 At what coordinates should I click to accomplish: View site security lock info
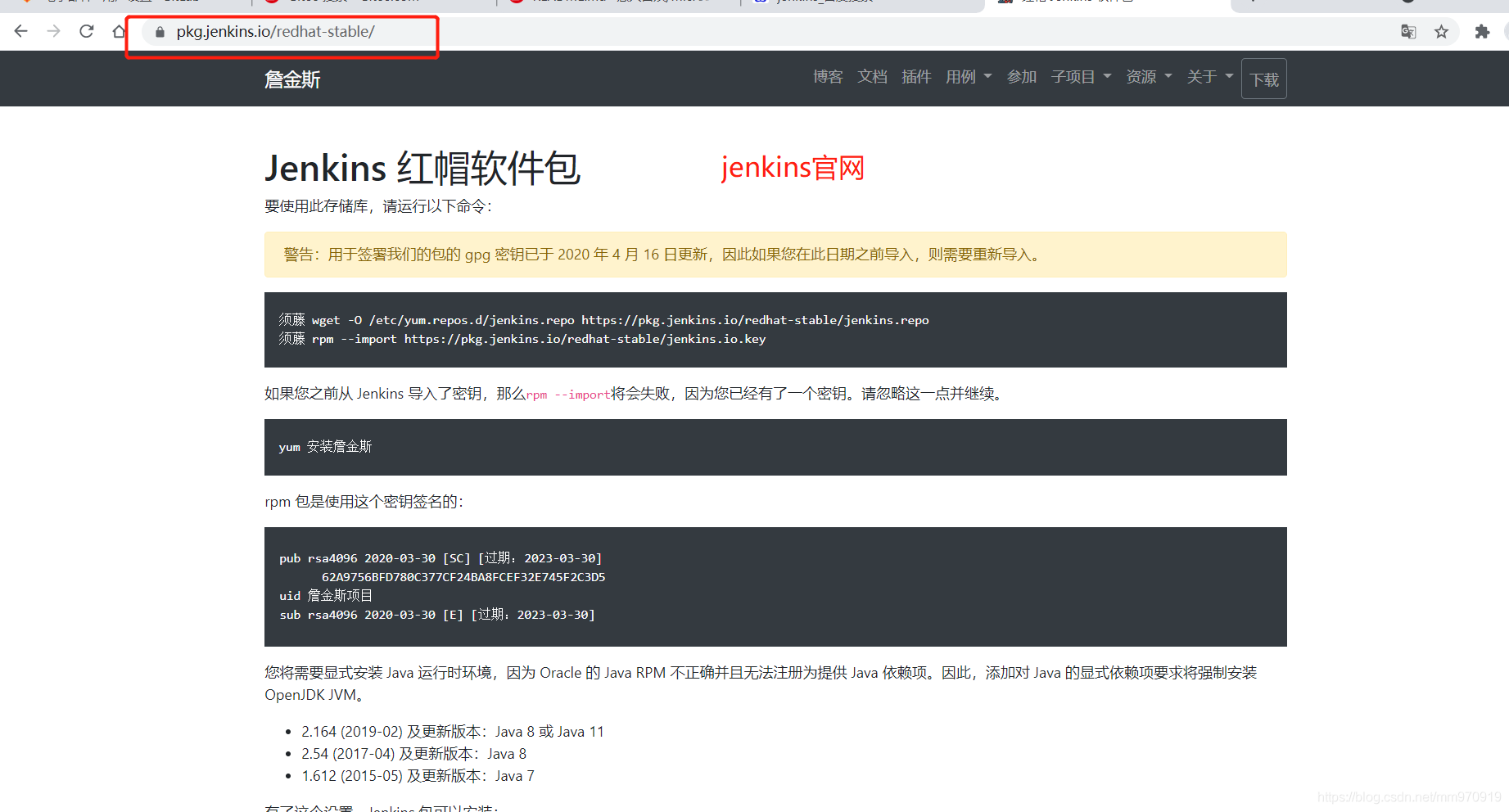point(160,32)
